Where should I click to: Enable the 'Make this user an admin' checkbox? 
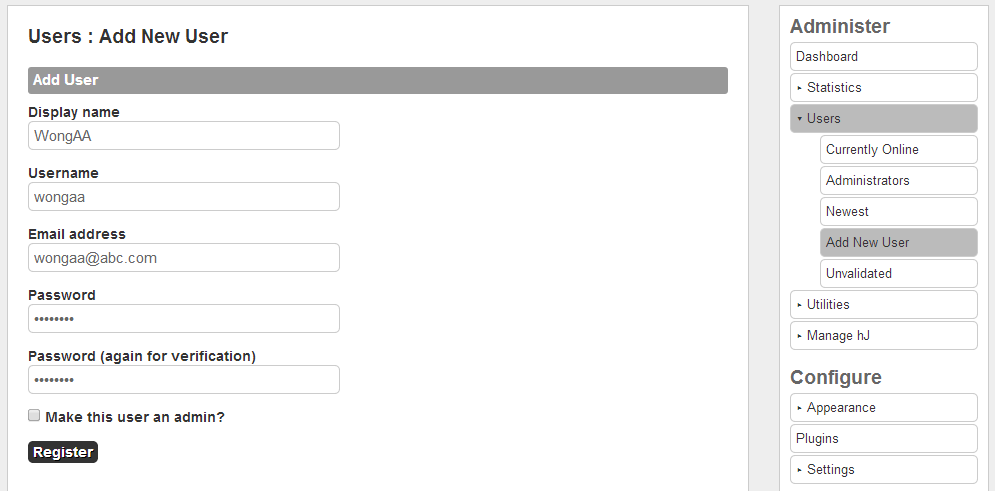click(x=34, y=416)
